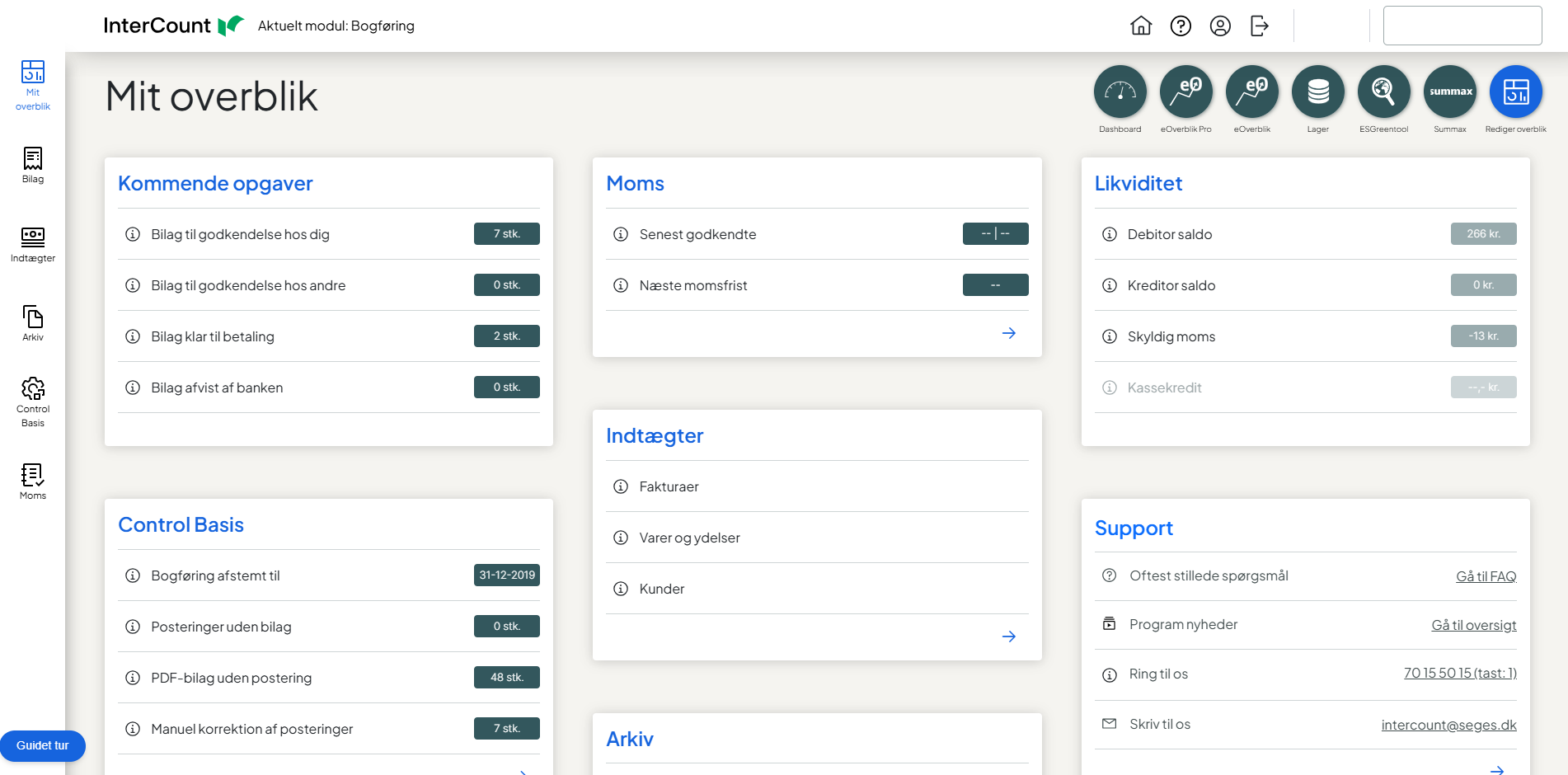Click the Rediger overblik icon
Viewport: 1568px width, 775px height.
click(x=1515, y=92)
